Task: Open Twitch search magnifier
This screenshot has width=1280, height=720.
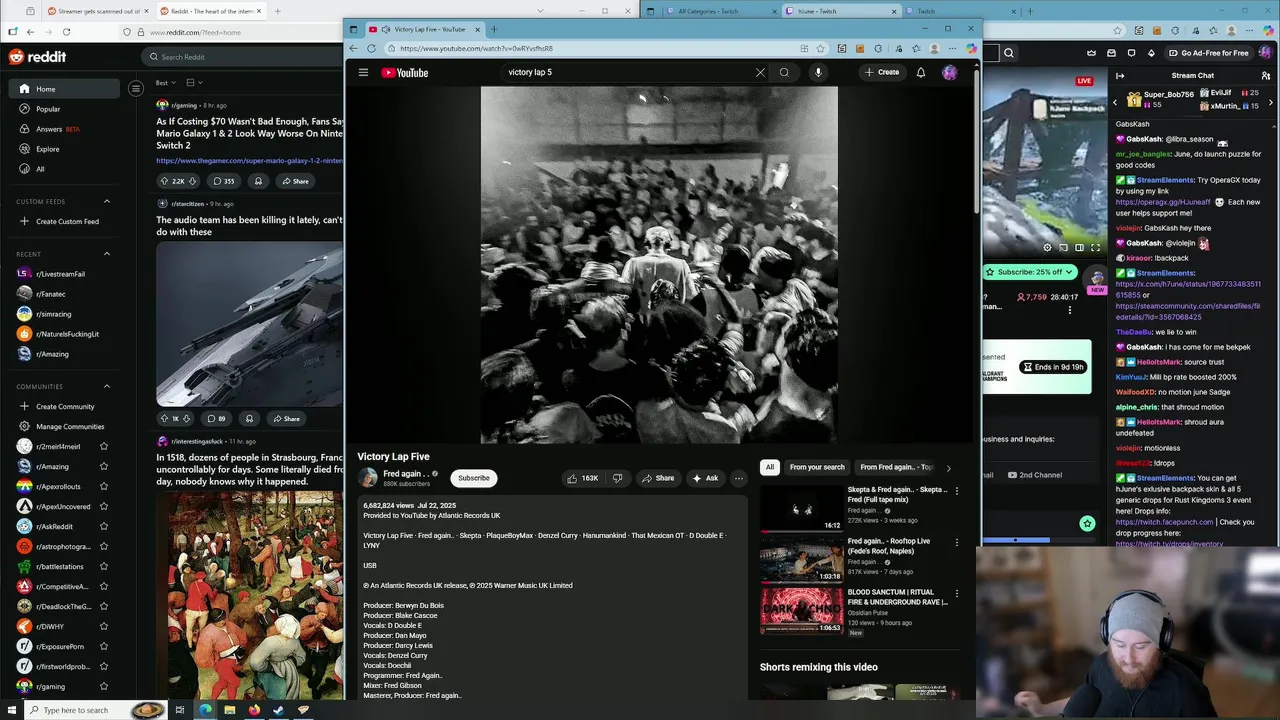Action: point(1009,53)
